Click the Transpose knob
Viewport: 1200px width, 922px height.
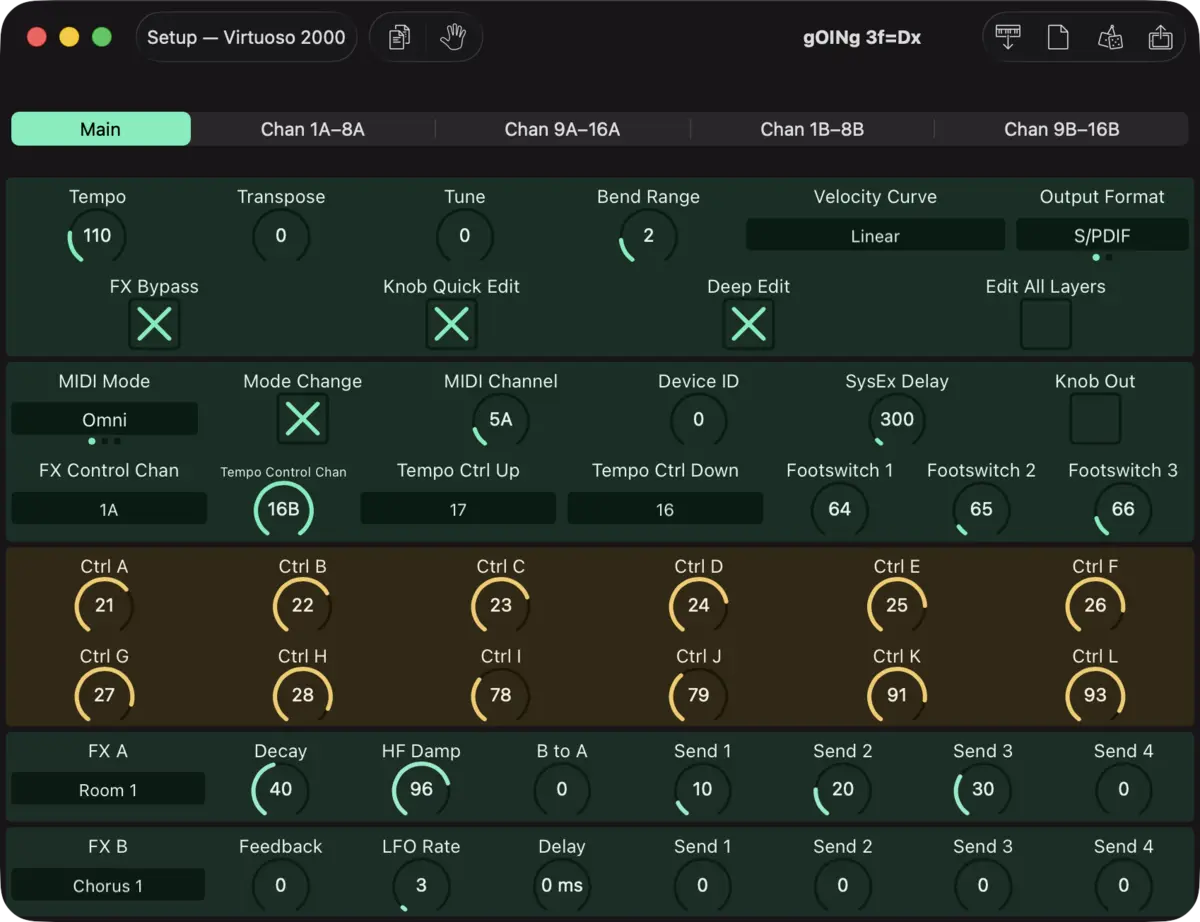[281, 236]
